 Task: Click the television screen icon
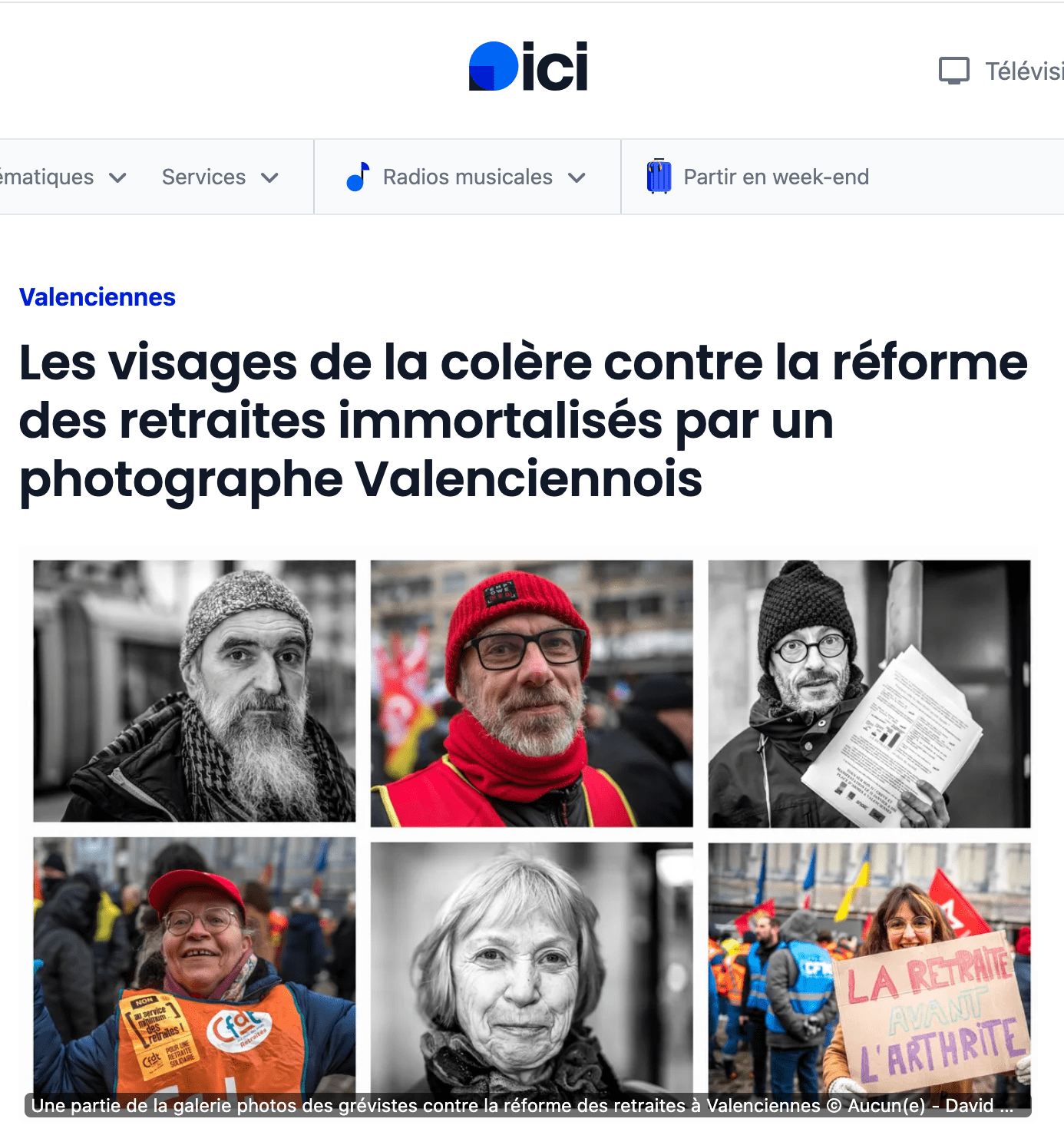(954, 71)
